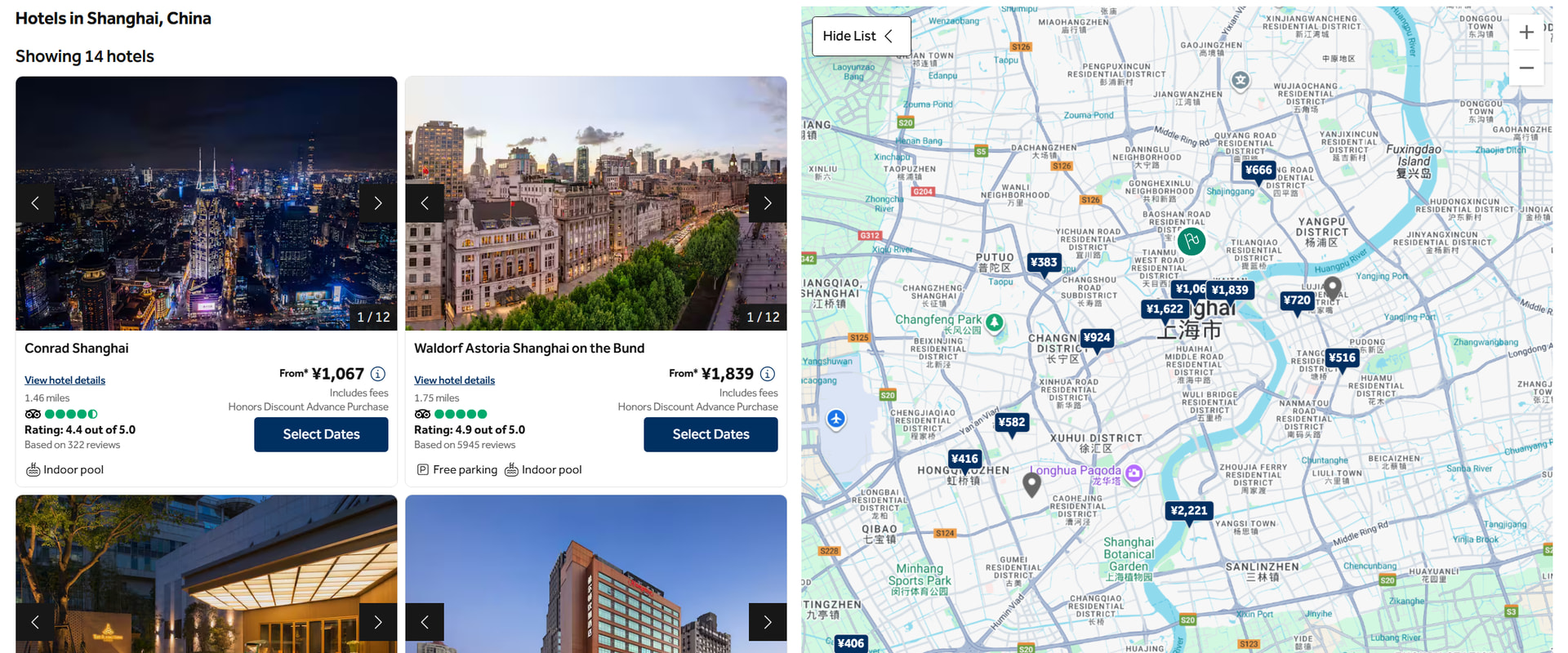Click the ¥582 price pin on map

click(x=1011, y=423)
